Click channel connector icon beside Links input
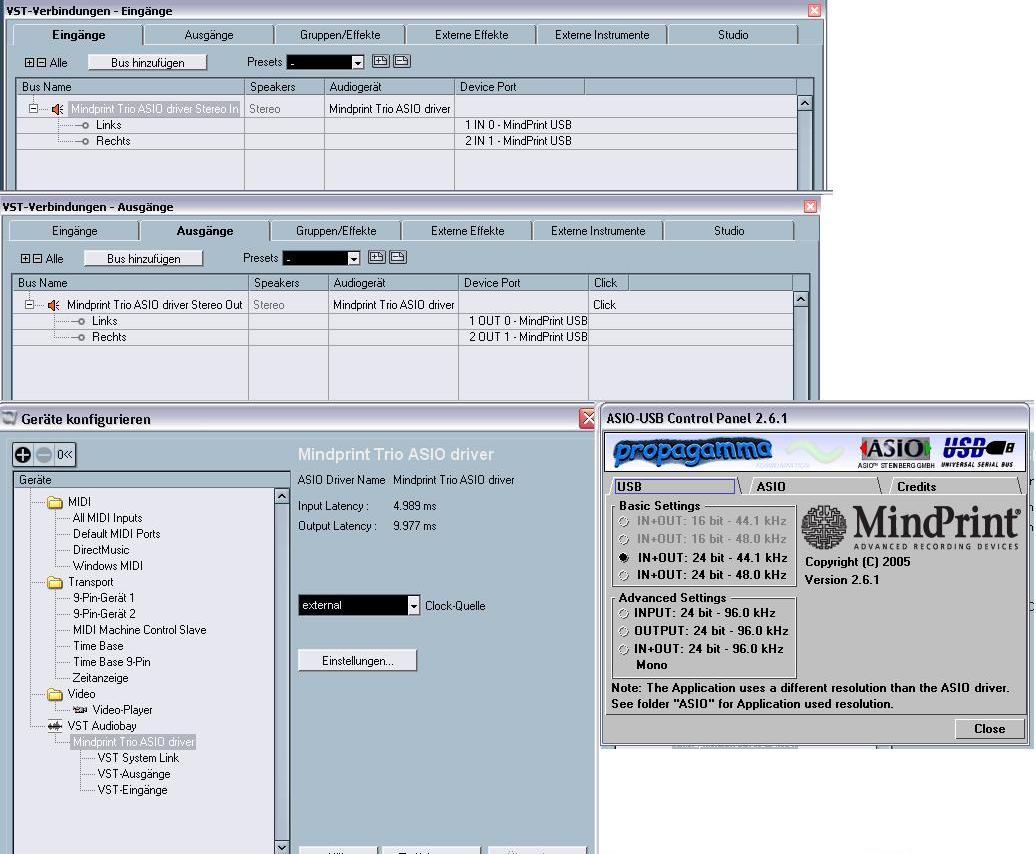Screen dimensions: 1036x854 pyautogui.click(x=83, y=125)
